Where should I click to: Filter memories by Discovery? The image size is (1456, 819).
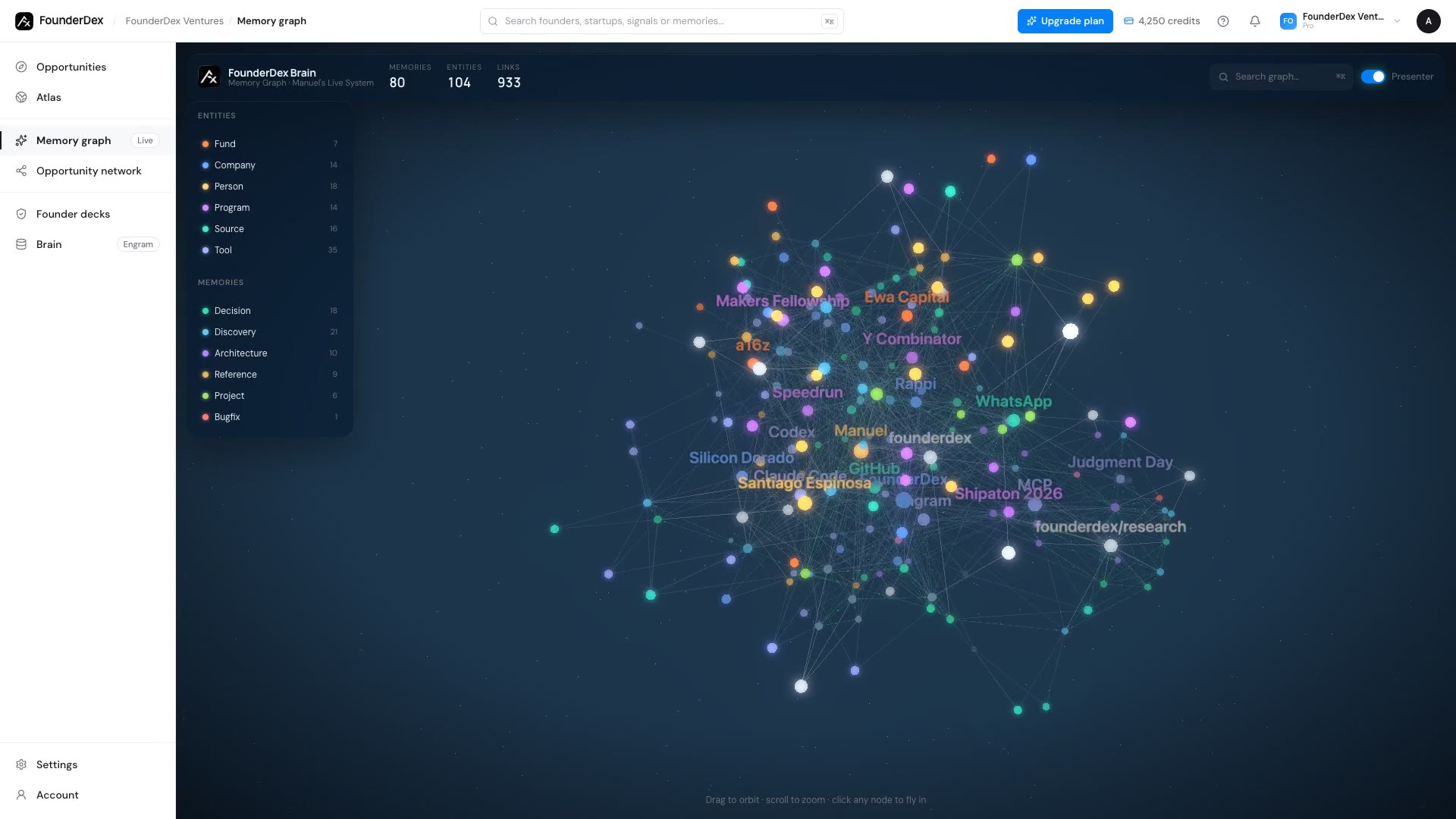(x=269, y=332)
